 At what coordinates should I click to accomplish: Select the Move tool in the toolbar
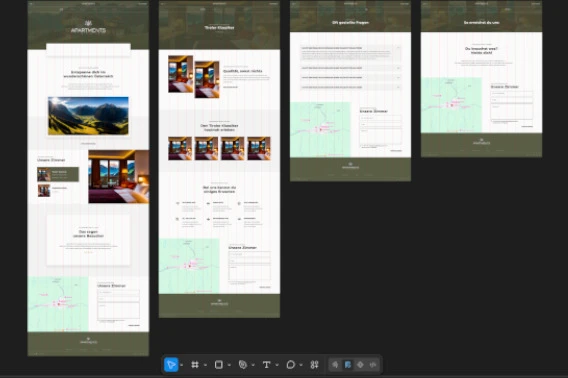click(171, 365)
